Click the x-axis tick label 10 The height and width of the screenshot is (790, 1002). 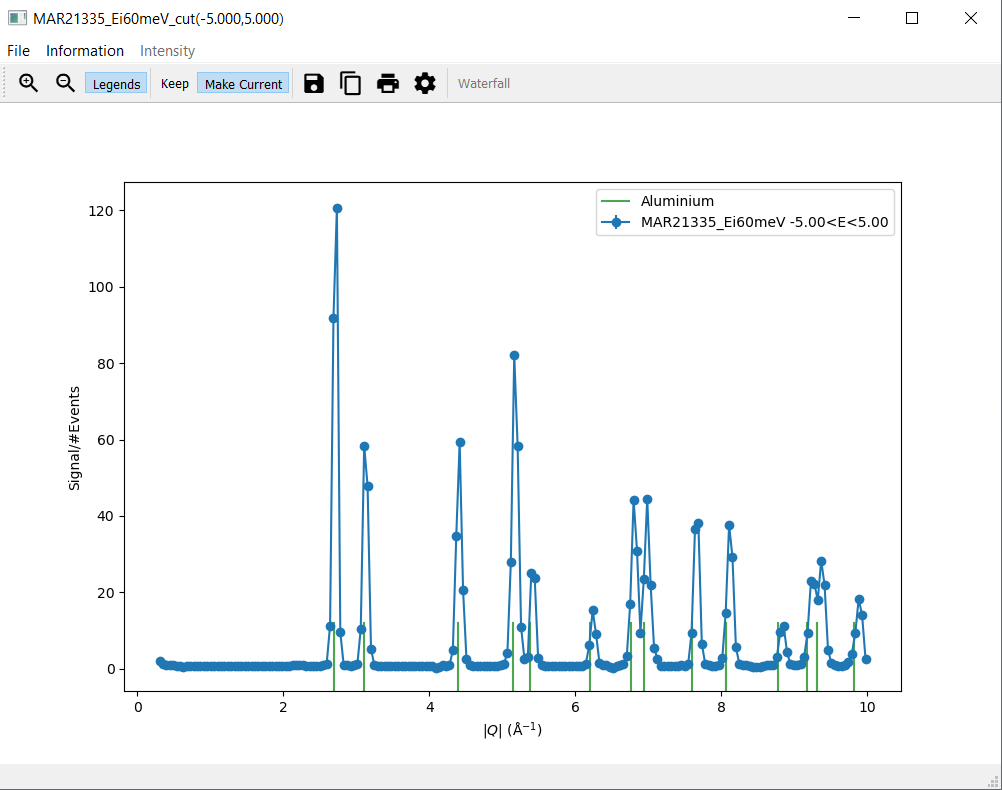click(867, 707)
